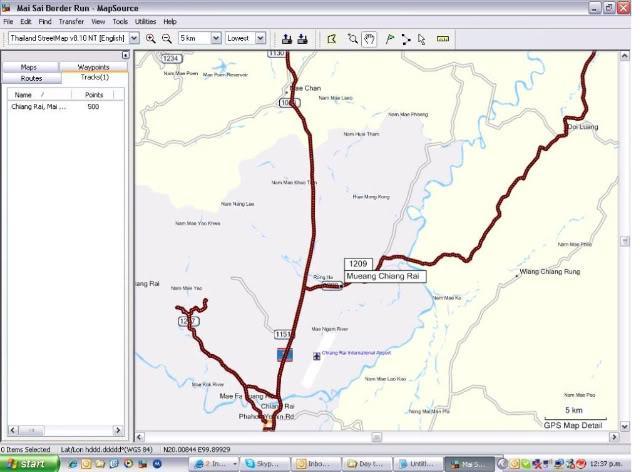Activate the Hand pan tool
This screenshot has width=640, height=472.
(x=369, y=39)
